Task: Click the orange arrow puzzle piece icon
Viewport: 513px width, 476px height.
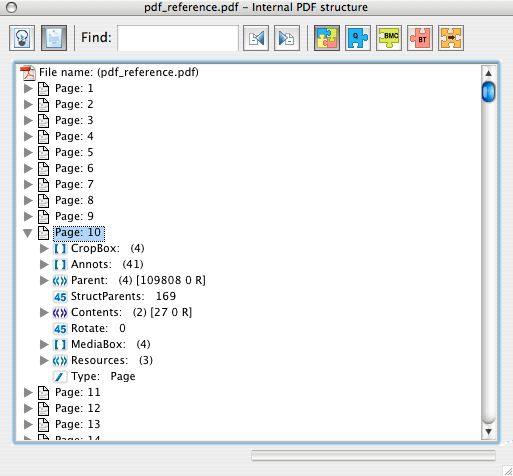Action: pos(451,38)
